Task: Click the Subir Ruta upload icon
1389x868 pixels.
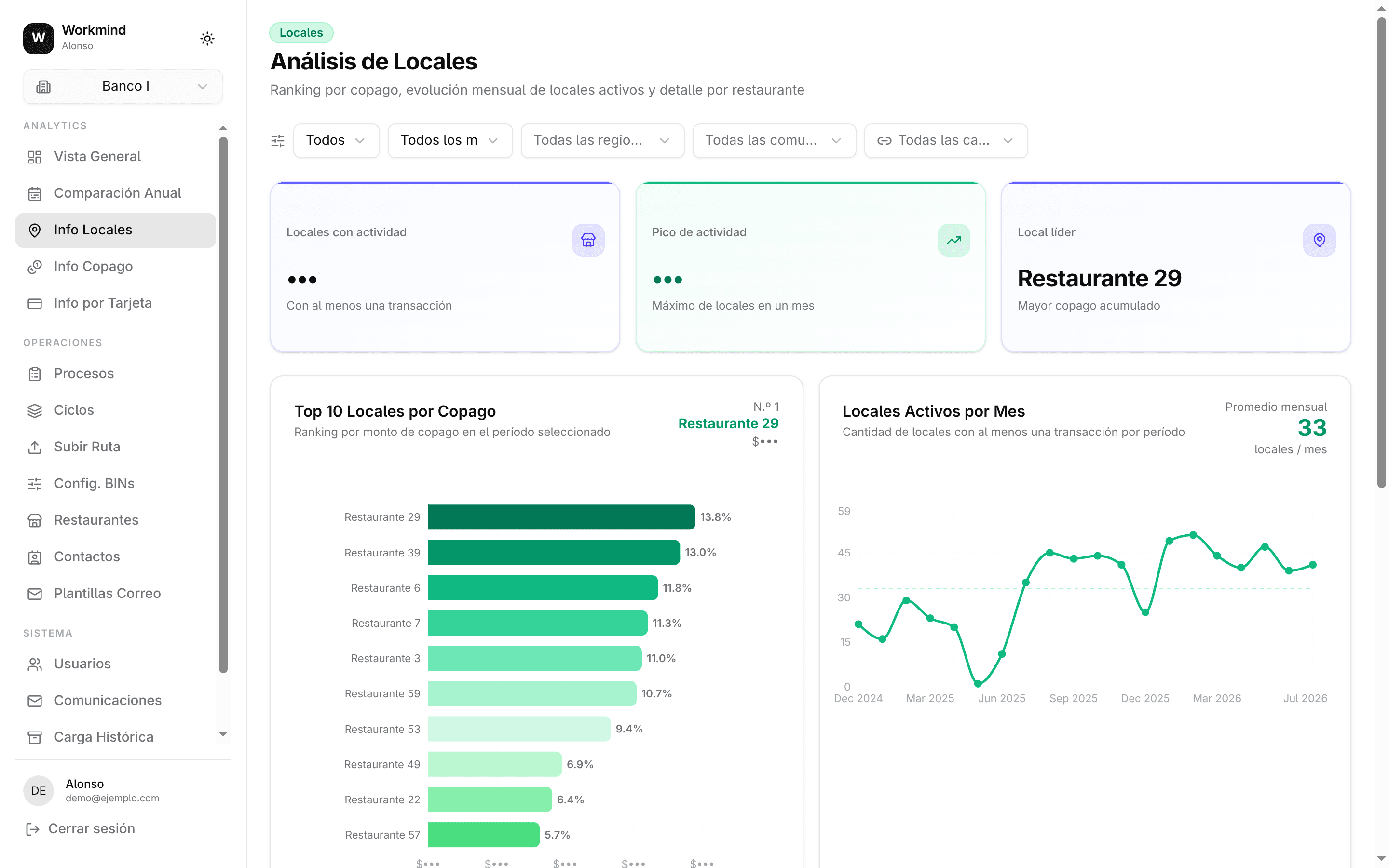Action: (x=35, y=447)
